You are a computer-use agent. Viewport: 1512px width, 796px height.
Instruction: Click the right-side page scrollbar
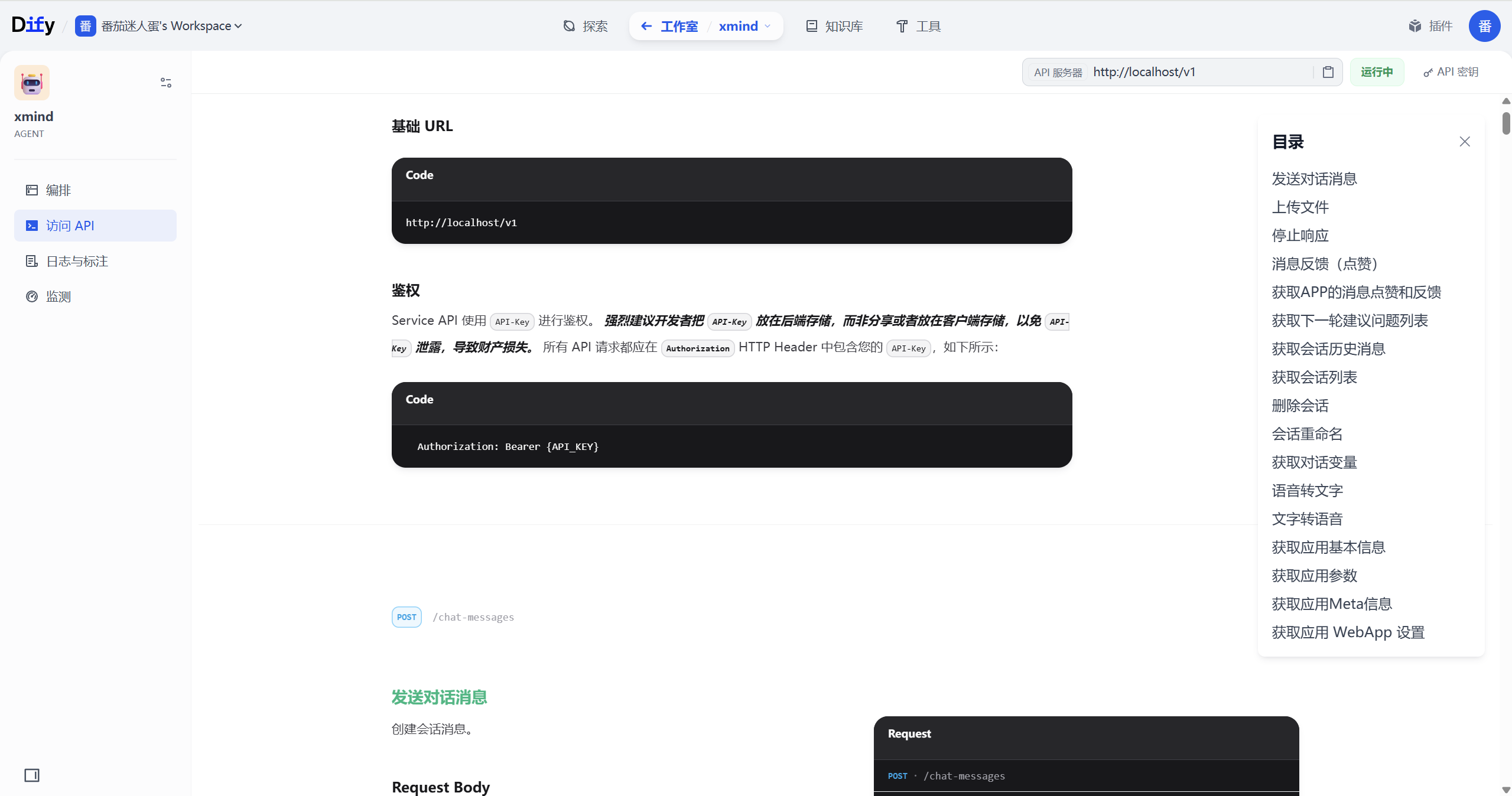tap(1505, 124)
